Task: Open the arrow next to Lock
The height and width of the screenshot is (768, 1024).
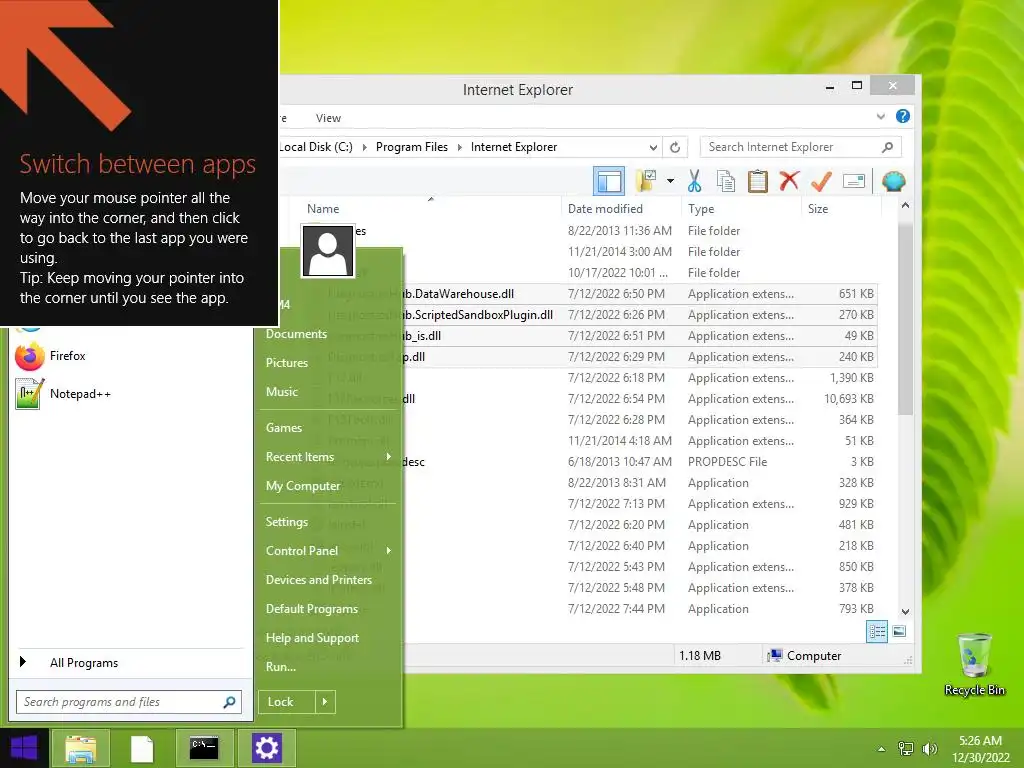Action: (x=325, y=702)
